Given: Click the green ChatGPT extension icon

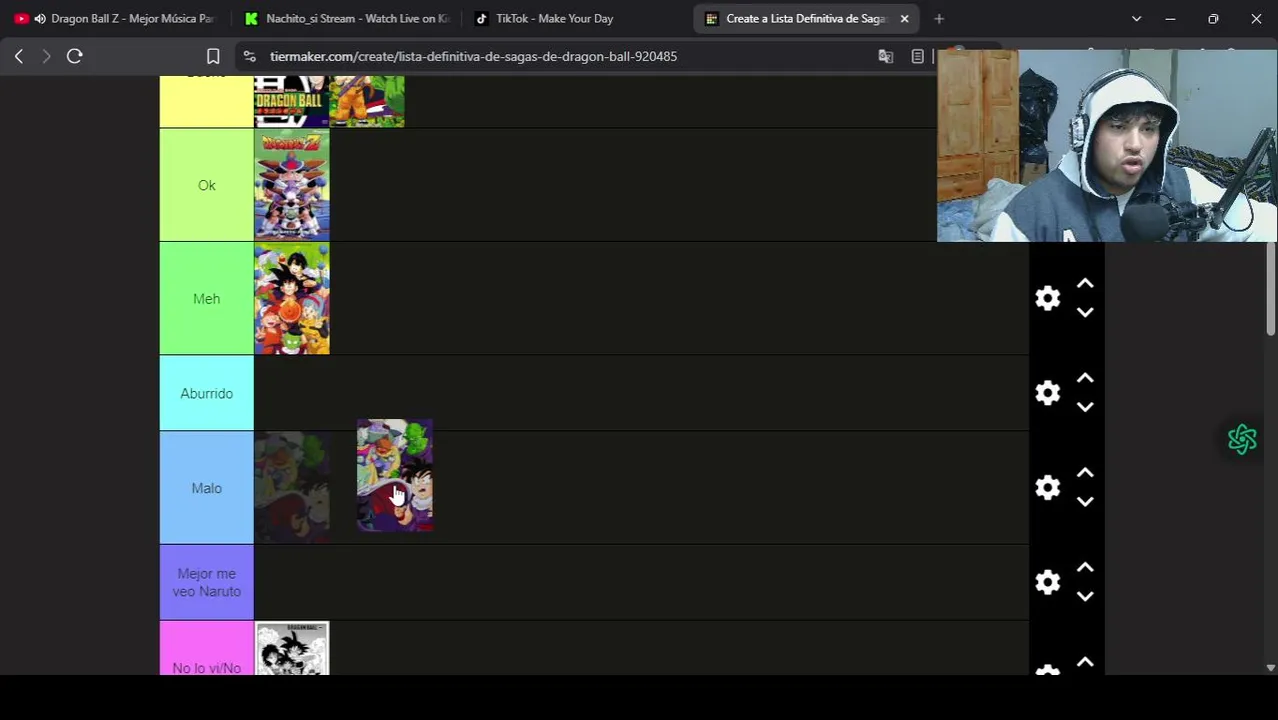Looking at the screenshot, I should [x=1242, y=439].
